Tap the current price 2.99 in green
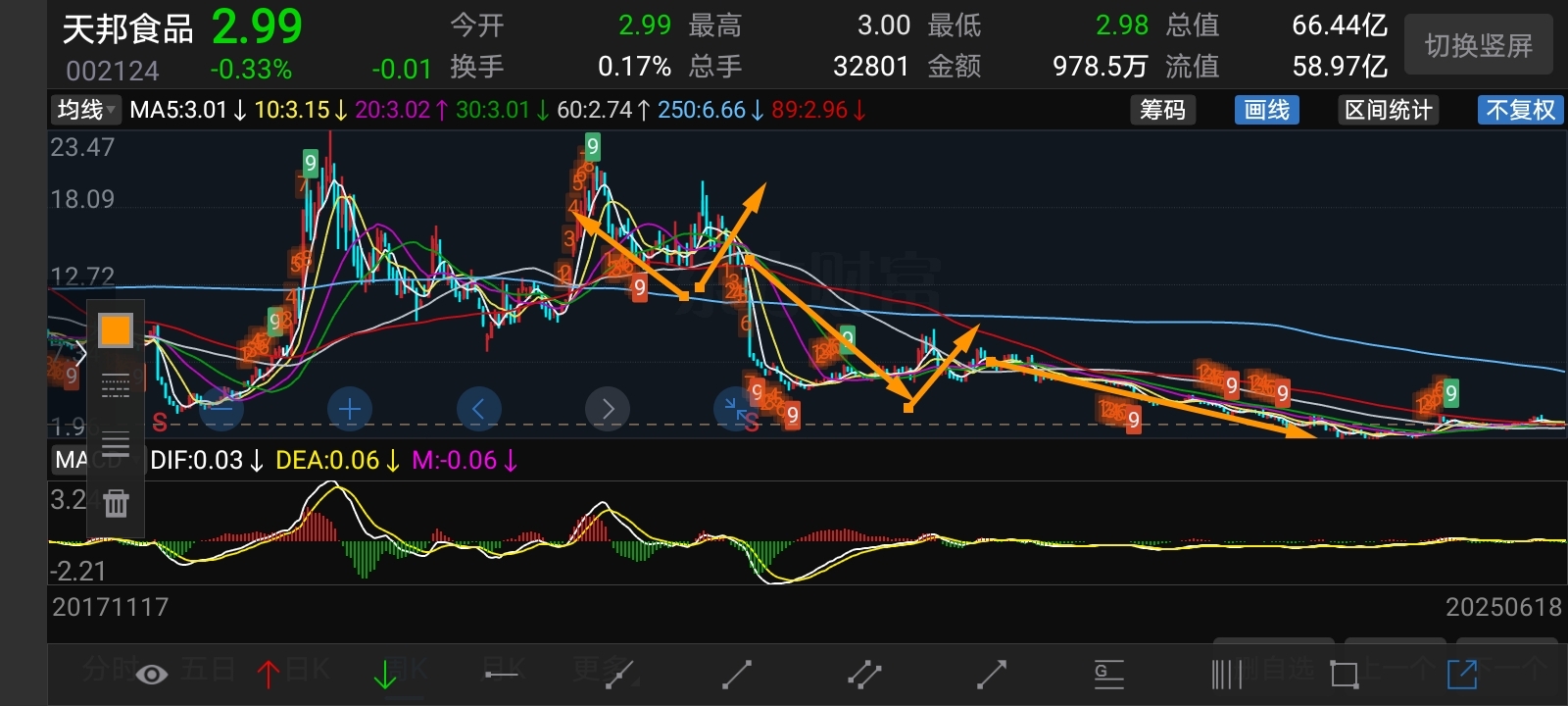The height and width of the screenshot is (706, 1568). [x=257, y=26]
